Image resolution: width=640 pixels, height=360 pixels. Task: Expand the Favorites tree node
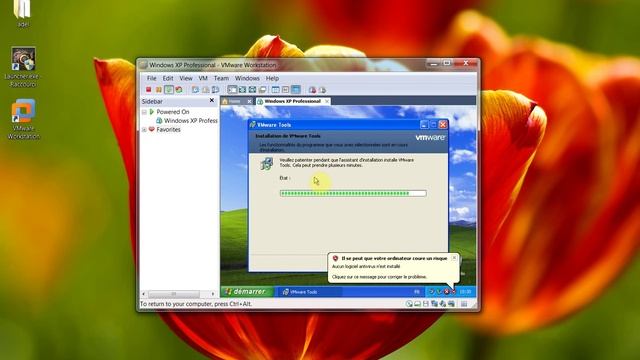click(x=144, y=129)
